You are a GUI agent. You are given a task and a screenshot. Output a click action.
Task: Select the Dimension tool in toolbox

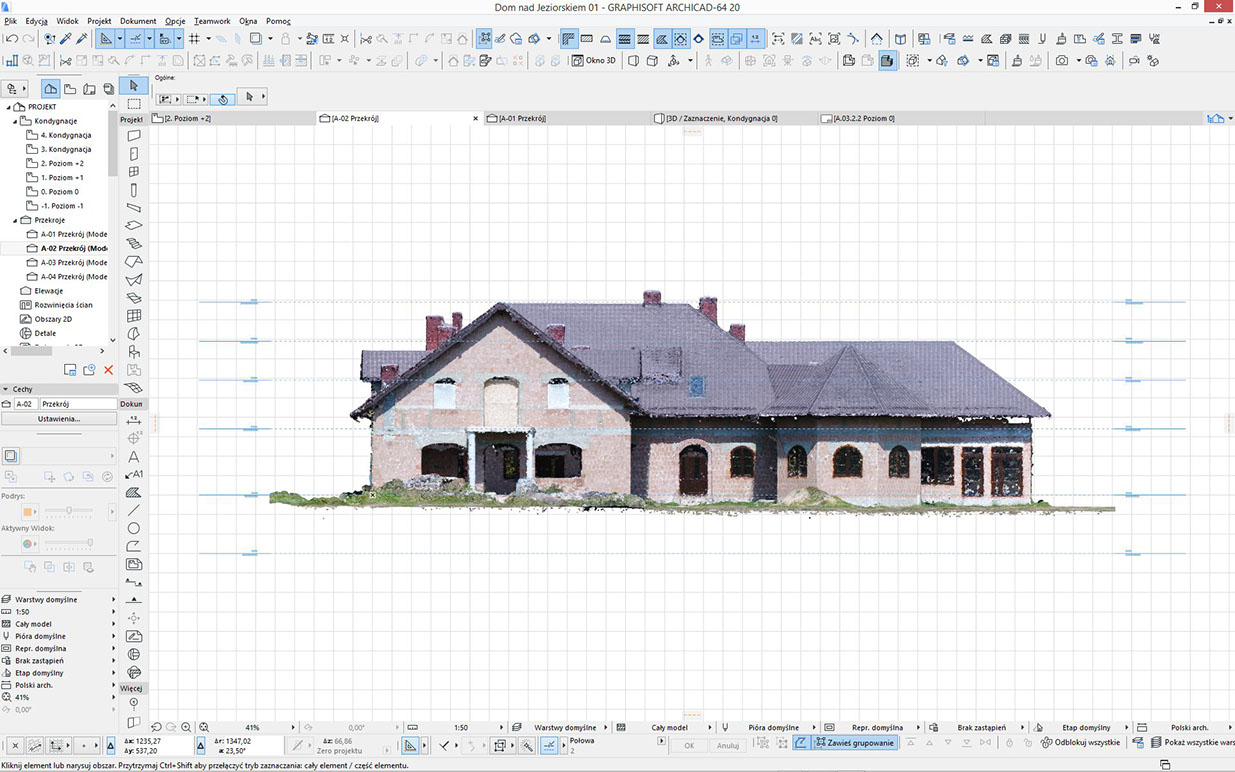coord(134,420)
